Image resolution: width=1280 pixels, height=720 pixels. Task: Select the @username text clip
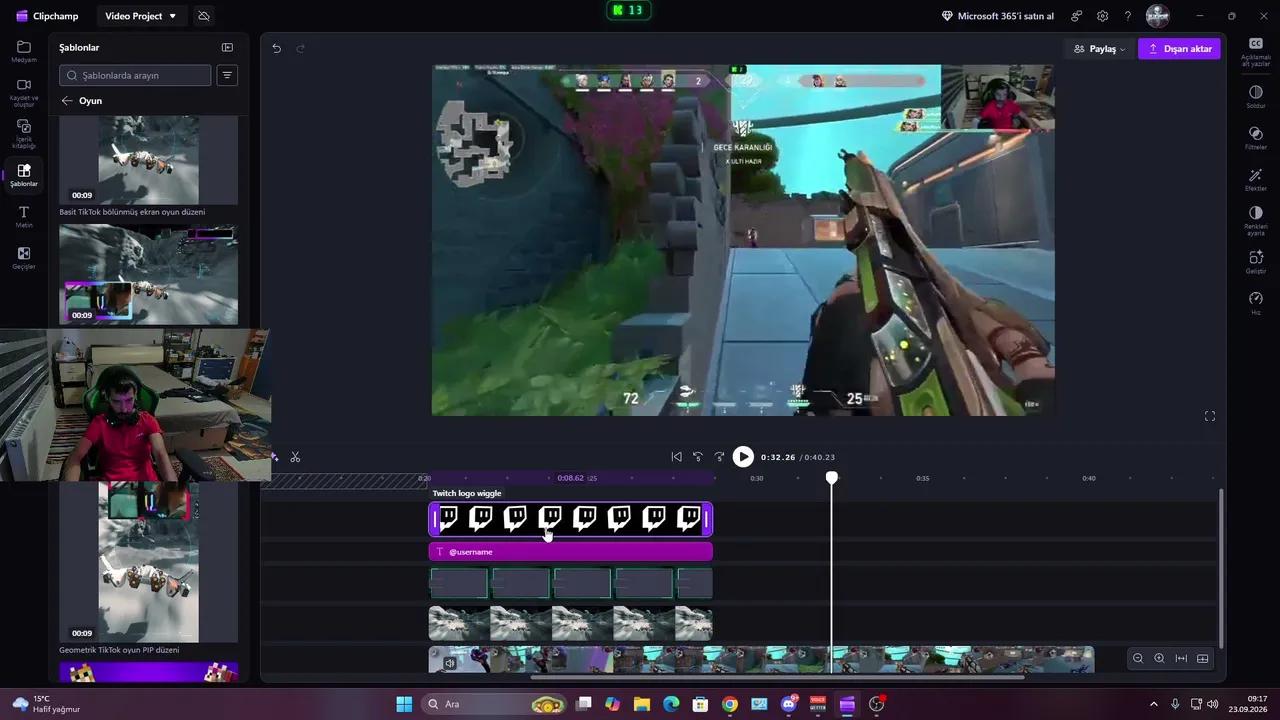pyautogui.click(x=571, y=552)
